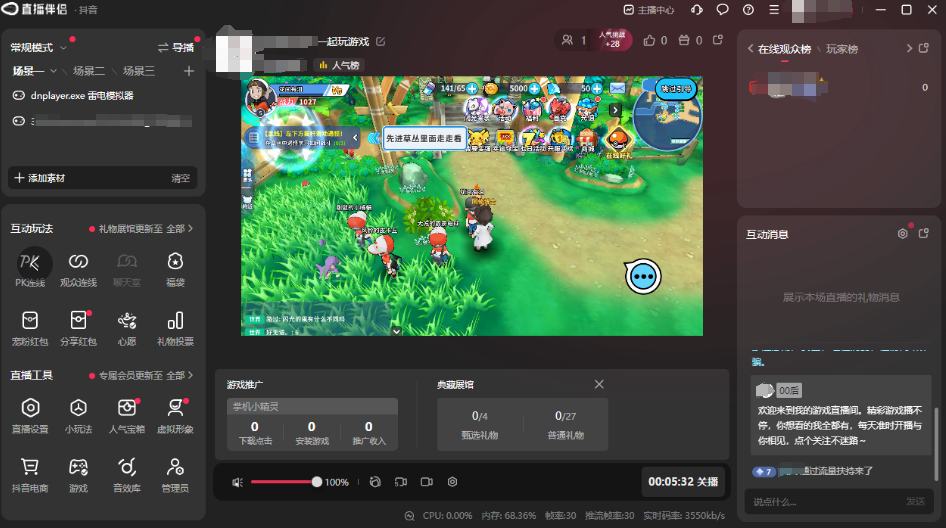The height and width of the screenshot is (528, 946).
Task: Open 抖音电商 e-commerce
Action: tap(30, 475)
